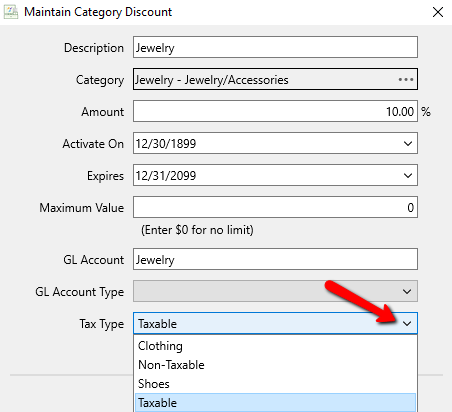Select the highlighted Taxable list option

[275, 403]
